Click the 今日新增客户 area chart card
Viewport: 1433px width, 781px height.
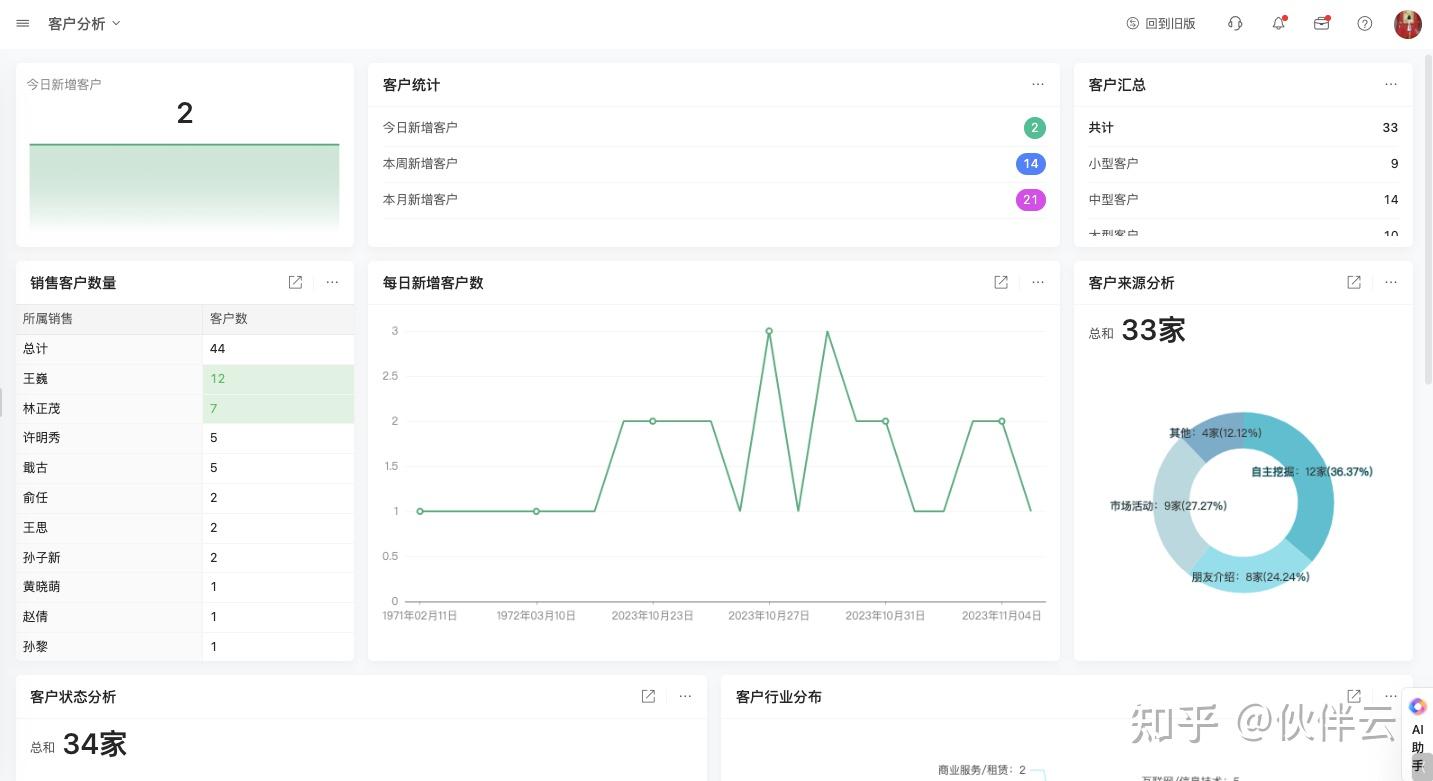185,155
